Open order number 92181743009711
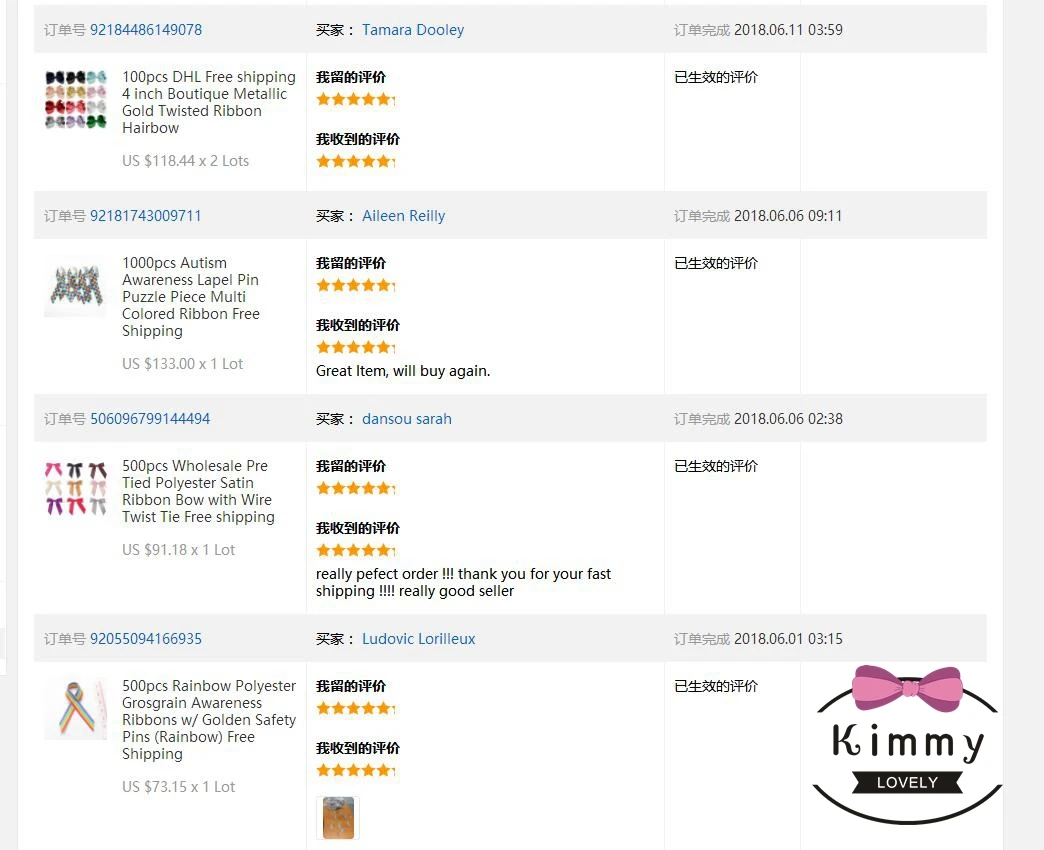 pyautogui.click(x=146, y=216)
